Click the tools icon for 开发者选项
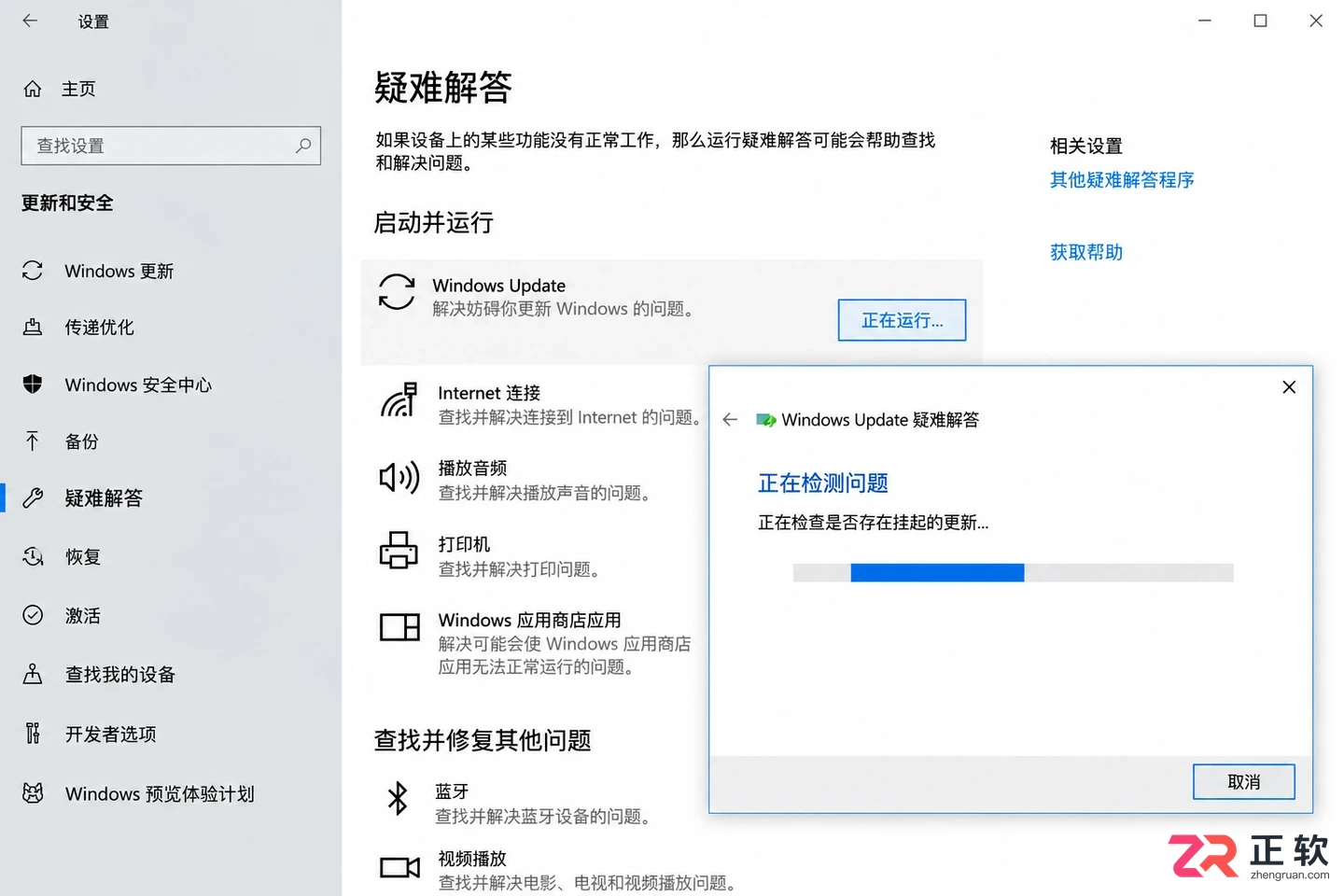 pyautogui.click(x=33, y=734)
